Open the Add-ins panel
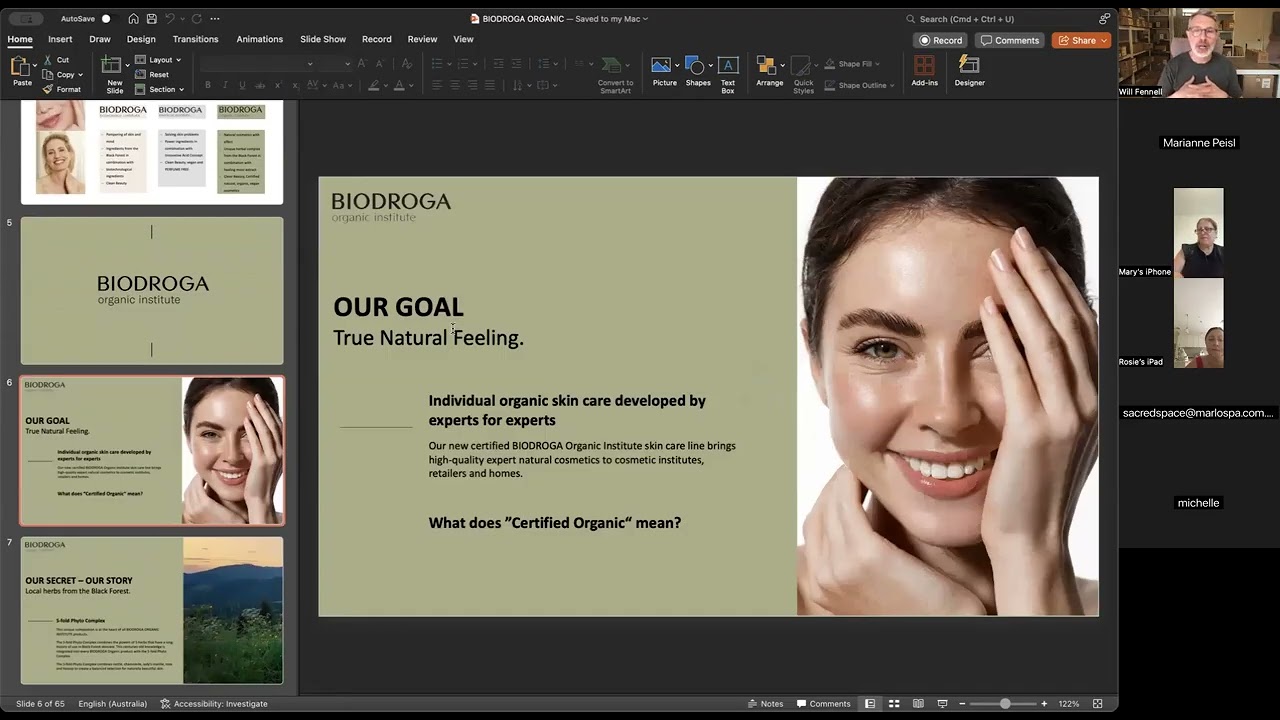Image resolution: width=1280 pixels, height=720 pixels. (x=924, y=72)
